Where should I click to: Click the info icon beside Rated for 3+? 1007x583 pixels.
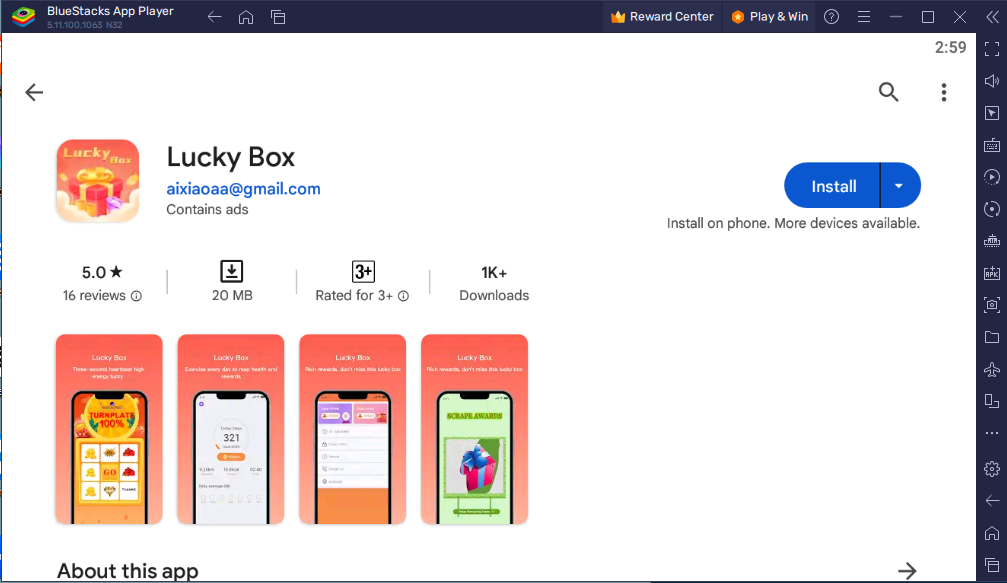point(403,296)
